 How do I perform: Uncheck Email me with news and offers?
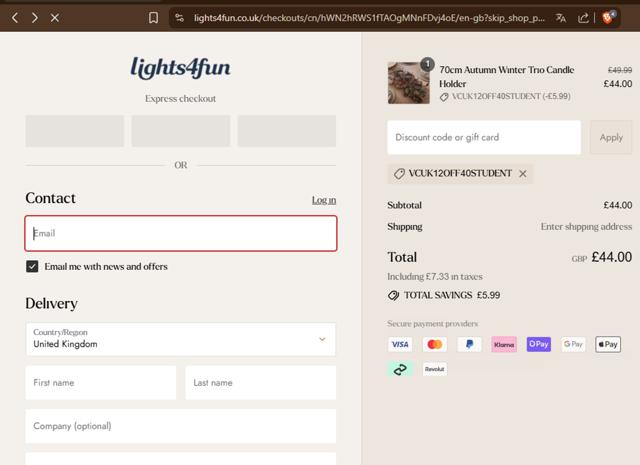click(x=32, y=267)
